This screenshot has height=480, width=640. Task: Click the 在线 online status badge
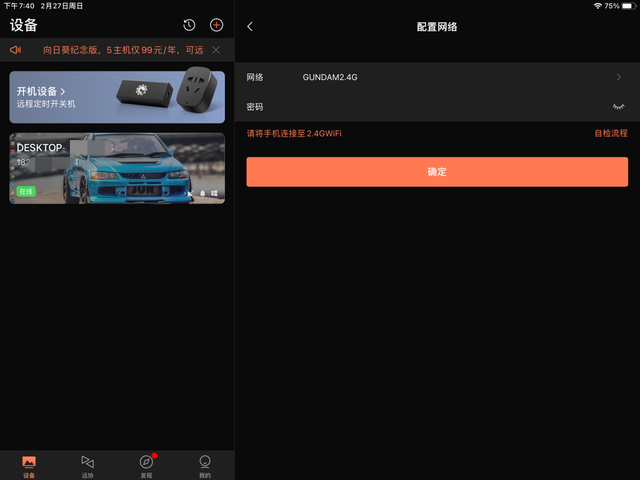[x=26, y=191]
